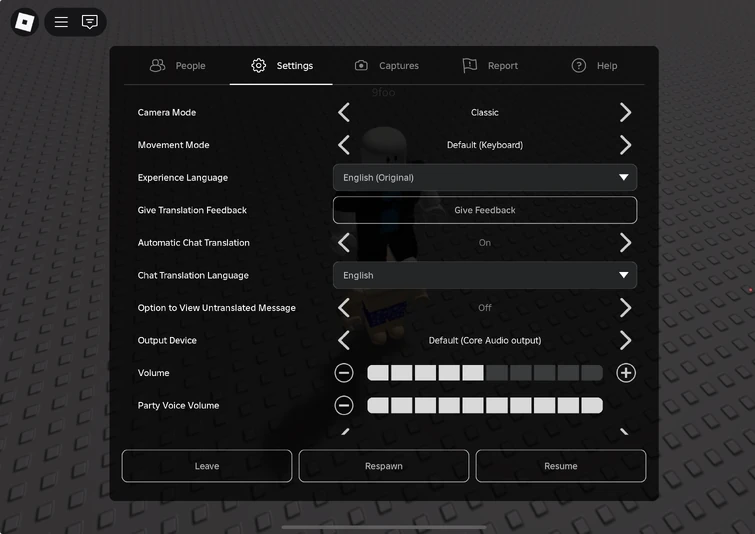This screenshot has height=534, width=755.
Task: Click the People tab icon
Action: click(x=157, y=65)
